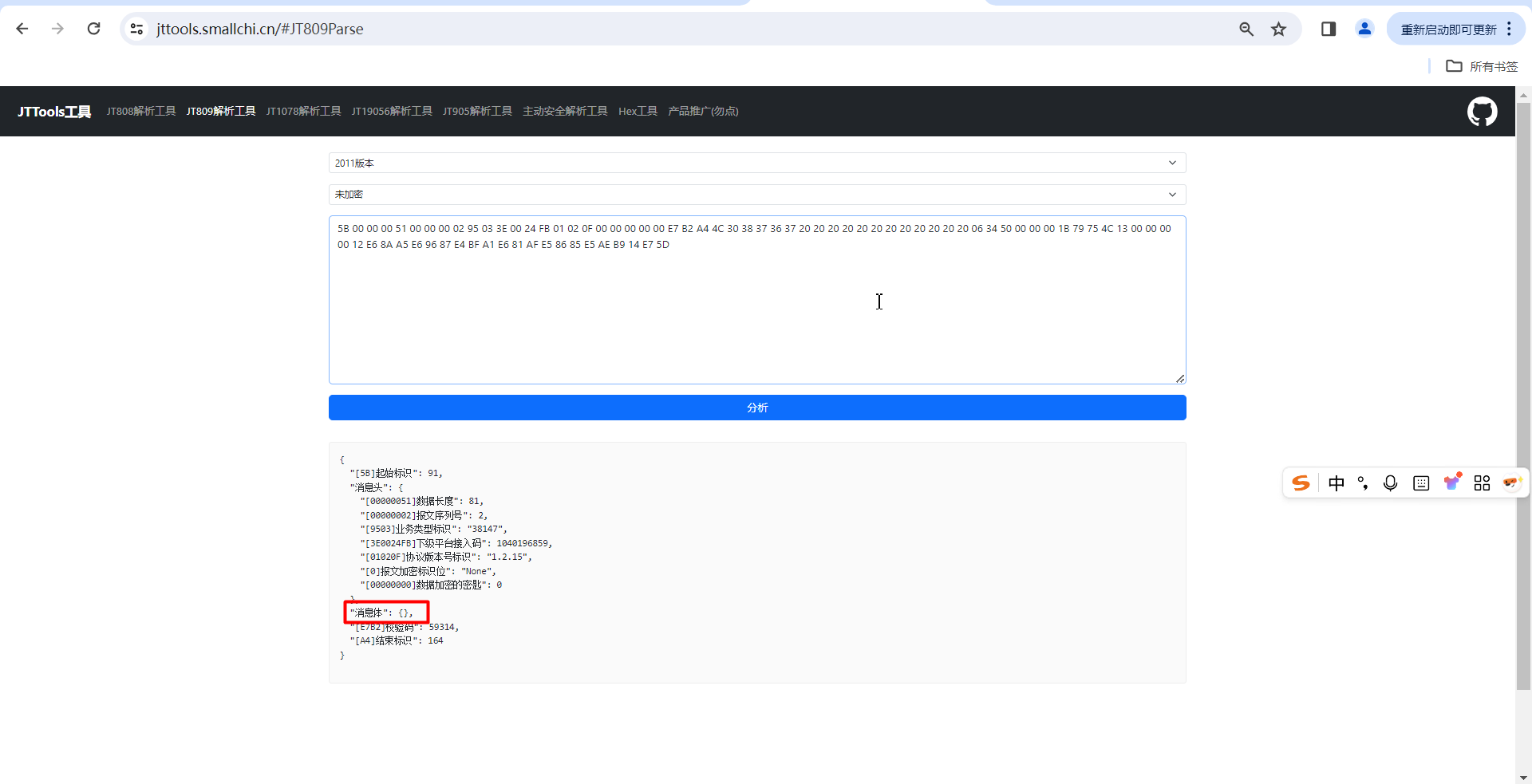View site information icon in address bar
This screenshot has width=1532, height=784.
pyautogui.click(x=136, y=29)
